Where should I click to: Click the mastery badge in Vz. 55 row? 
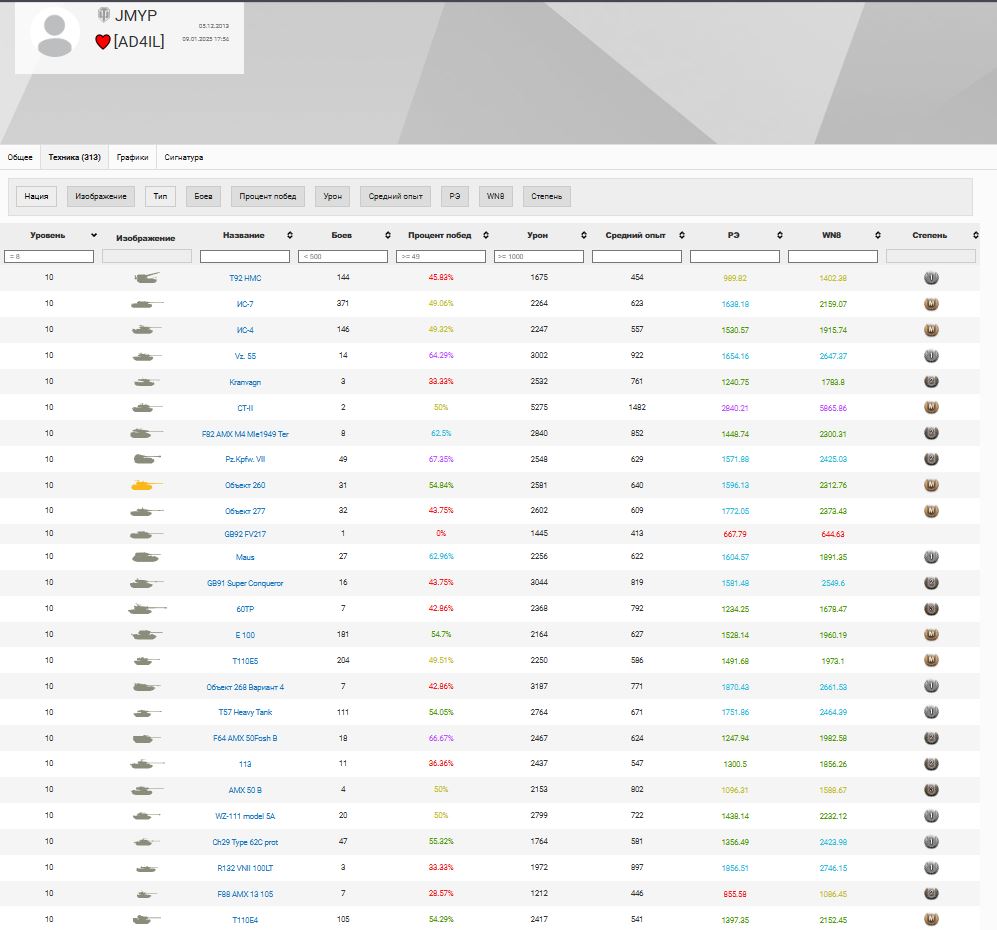click(931, 356)
